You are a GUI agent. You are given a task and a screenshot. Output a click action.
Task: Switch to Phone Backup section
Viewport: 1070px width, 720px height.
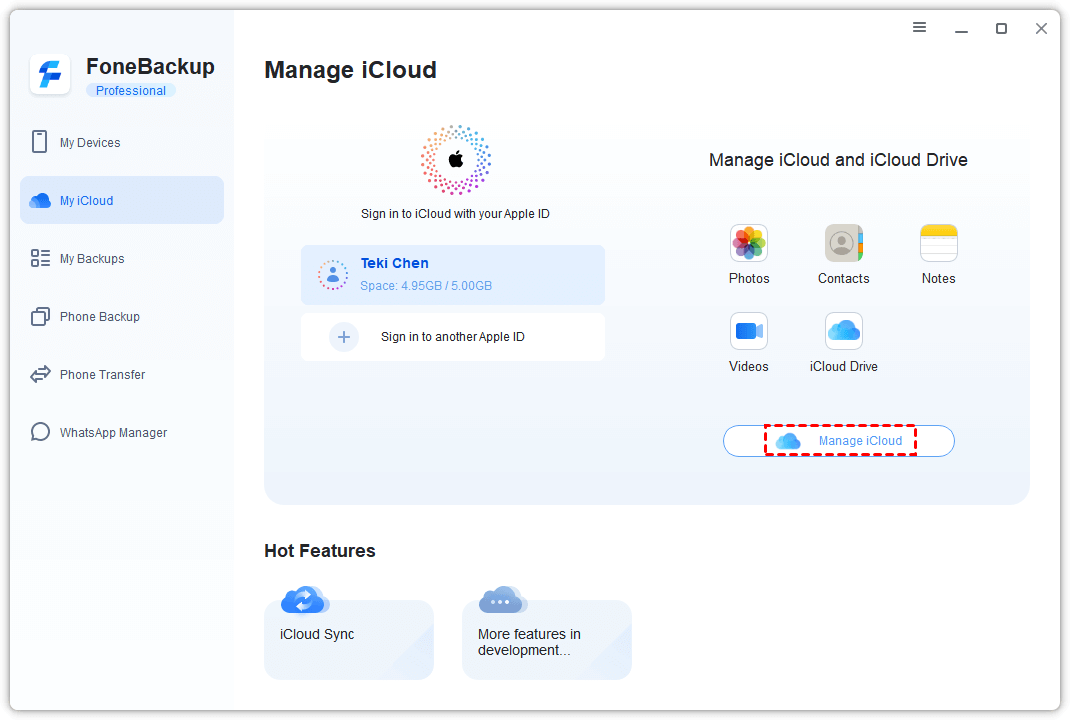[99, 317]
